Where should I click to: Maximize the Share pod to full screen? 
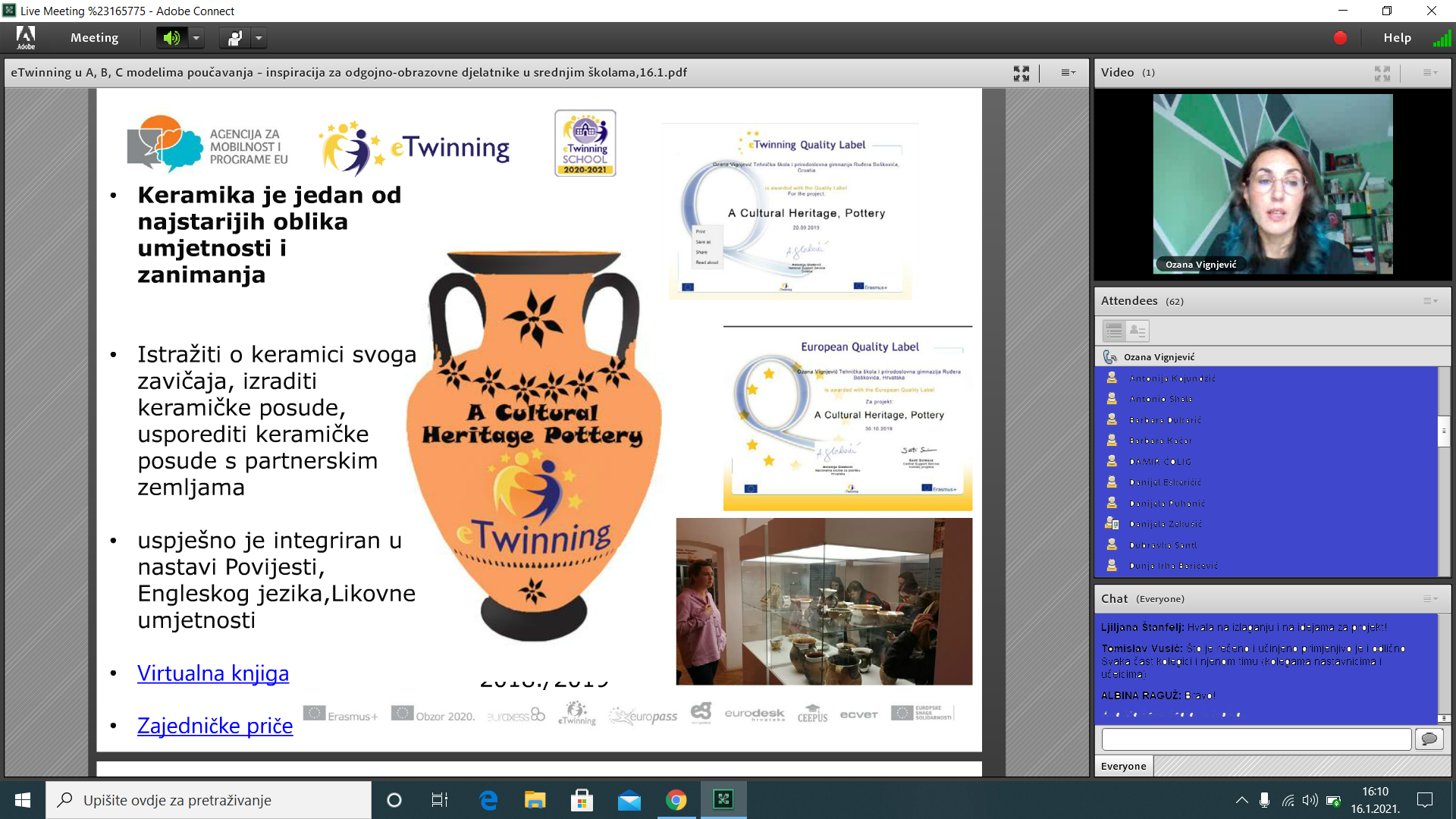click(1021, 73)
